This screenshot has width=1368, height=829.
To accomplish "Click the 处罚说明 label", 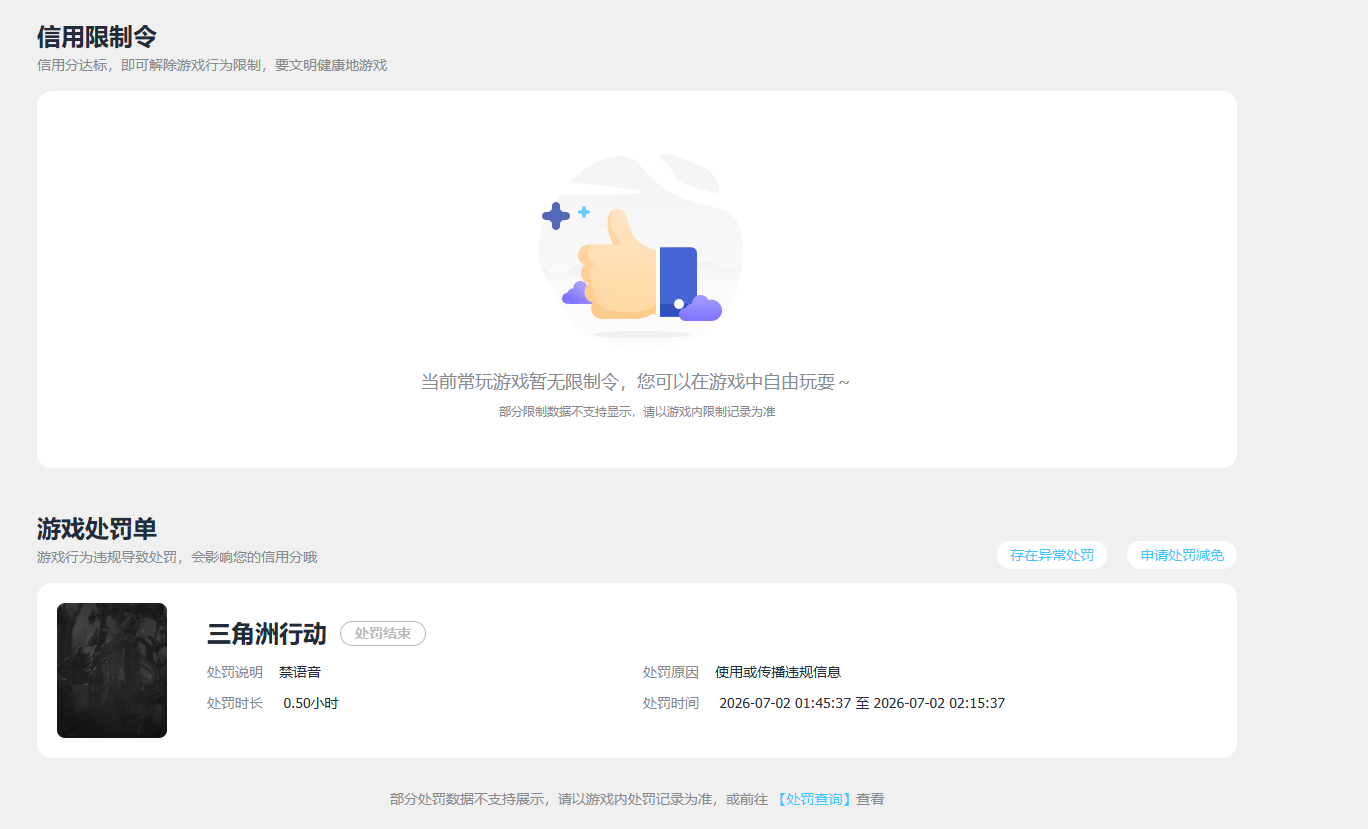I will pos(235,672).
